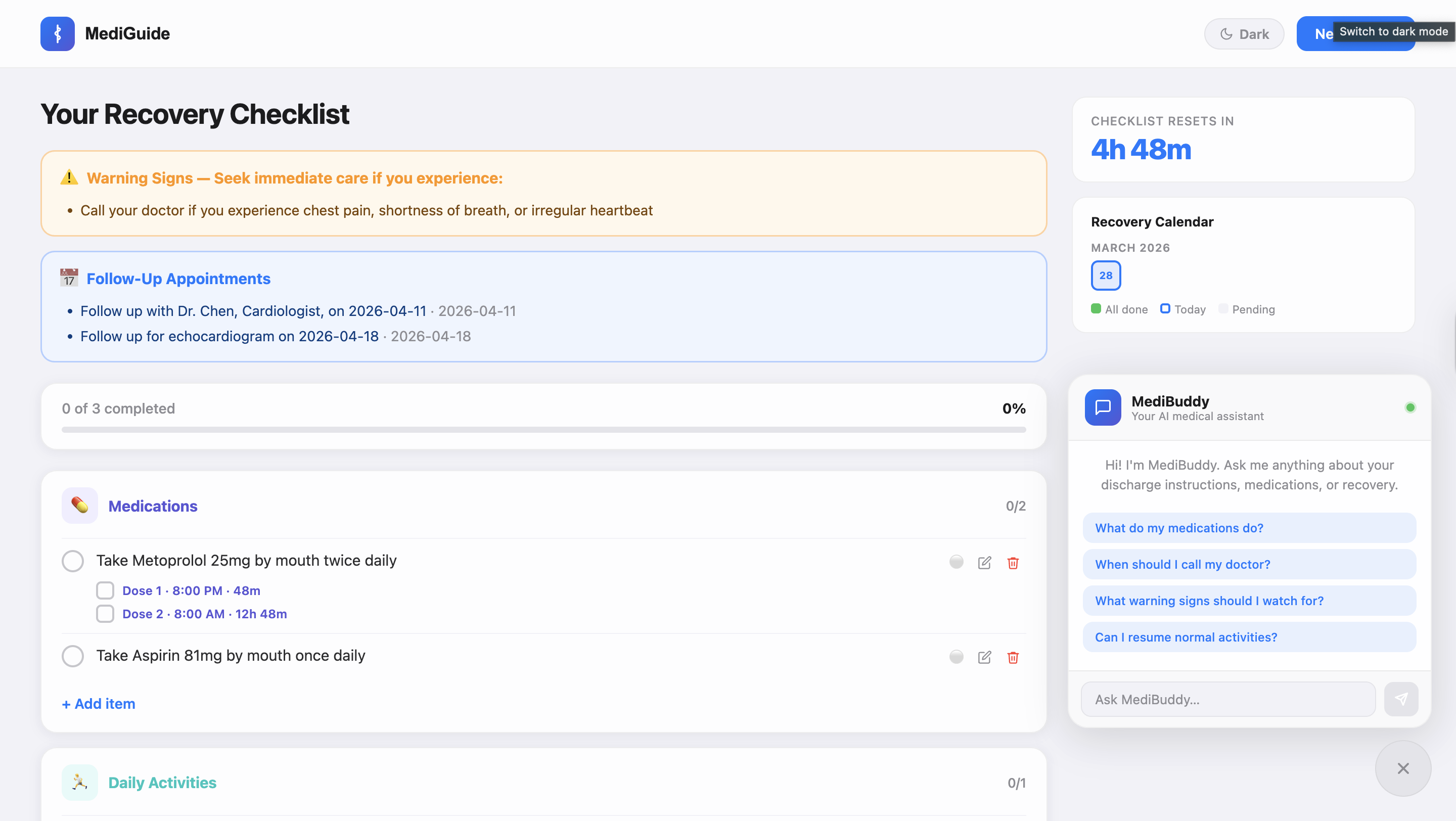The width and height of the screenshot is (1456, 821).
Task: Click the Medications section header
Action: click(x=153, y=506)
